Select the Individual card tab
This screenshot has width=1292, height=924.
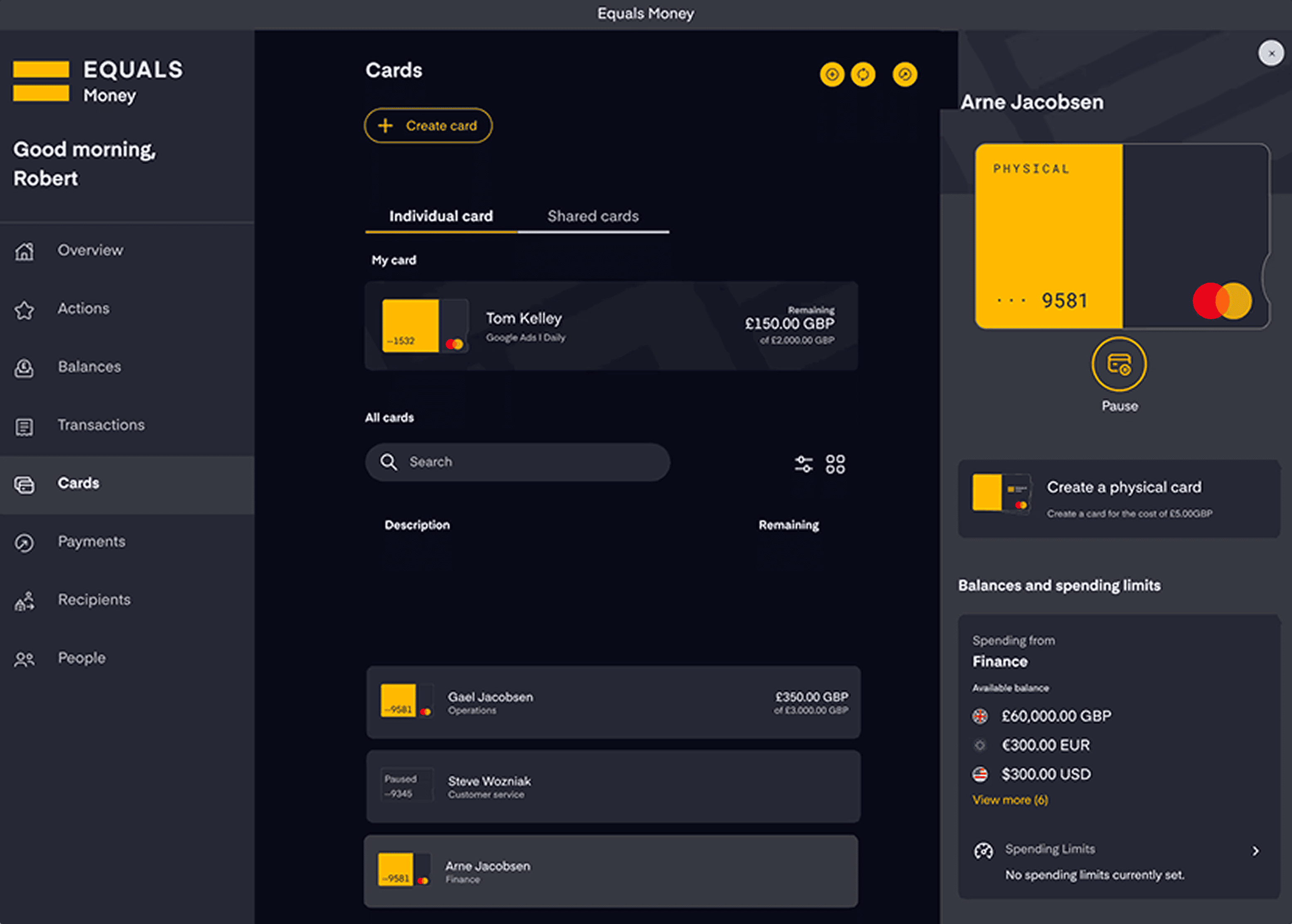[x=441, y=216]
